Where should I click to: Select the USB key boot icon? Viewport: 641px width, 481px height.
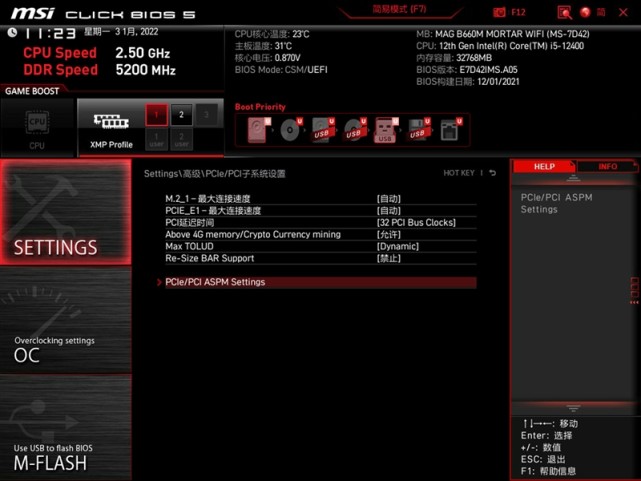pos(386,130)
